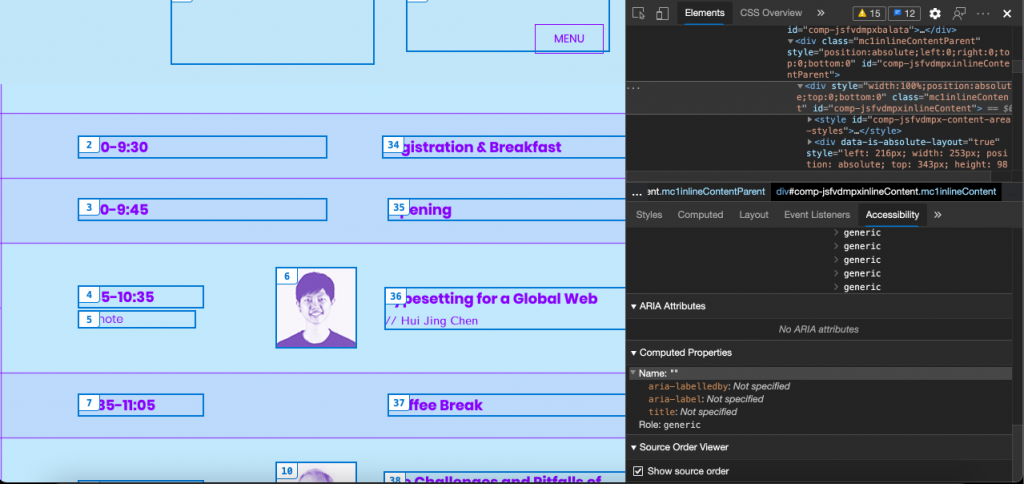Click the aria-labelledby Not specified row

[718, 386]
